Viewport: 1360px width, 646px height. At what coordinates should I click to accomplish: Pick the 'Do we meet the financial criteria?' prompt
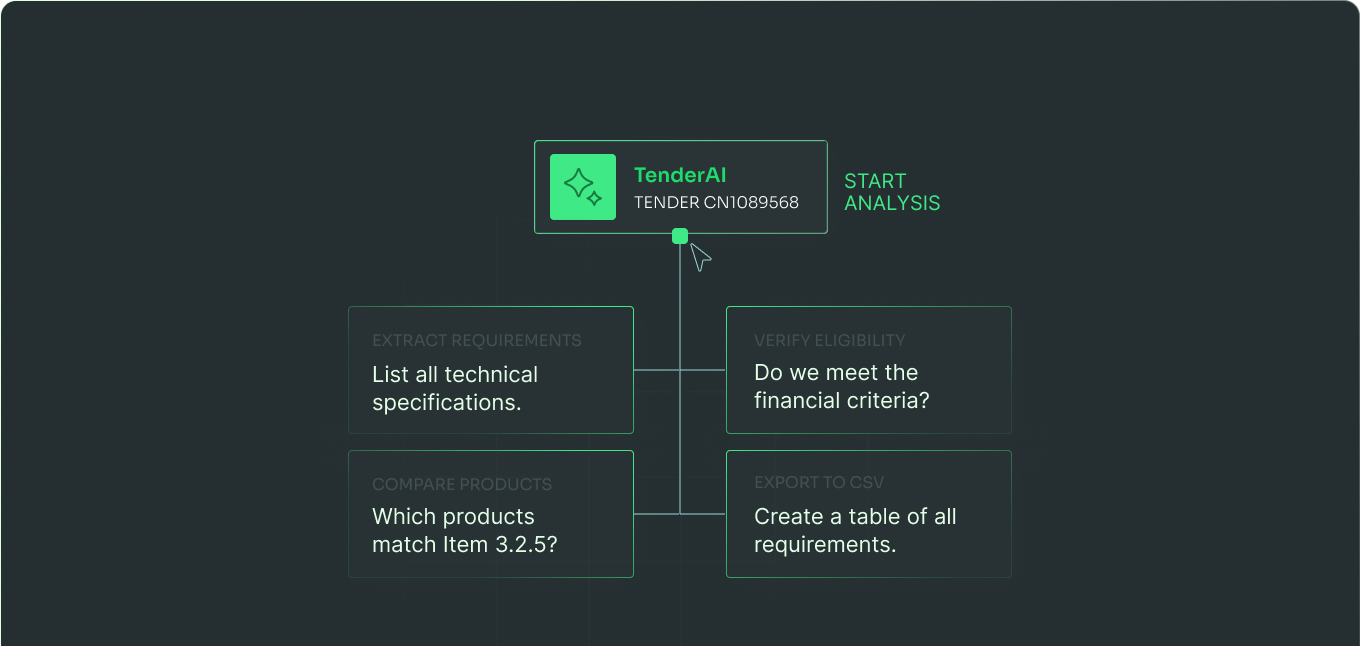[841, 386]
